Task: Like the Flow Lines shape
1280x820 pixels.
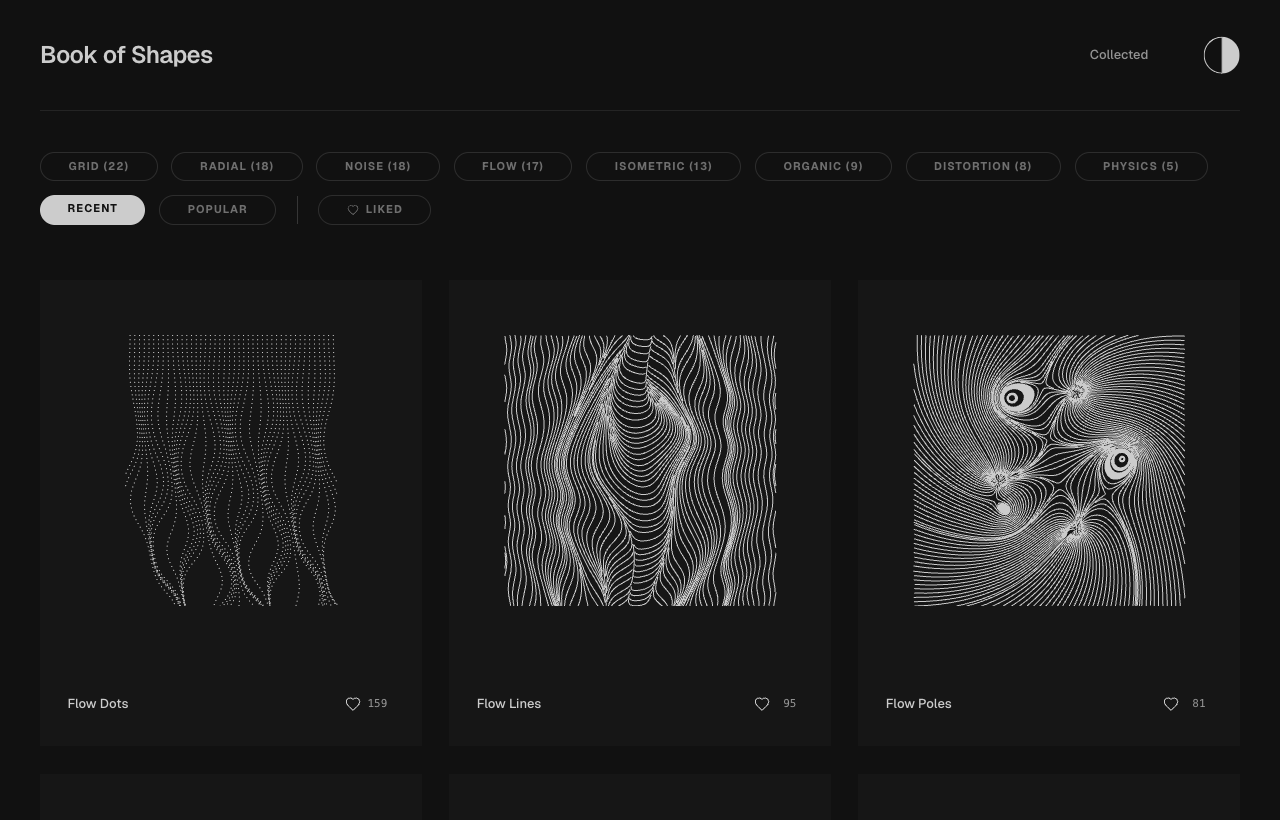Action: click(x=762, y=704)
